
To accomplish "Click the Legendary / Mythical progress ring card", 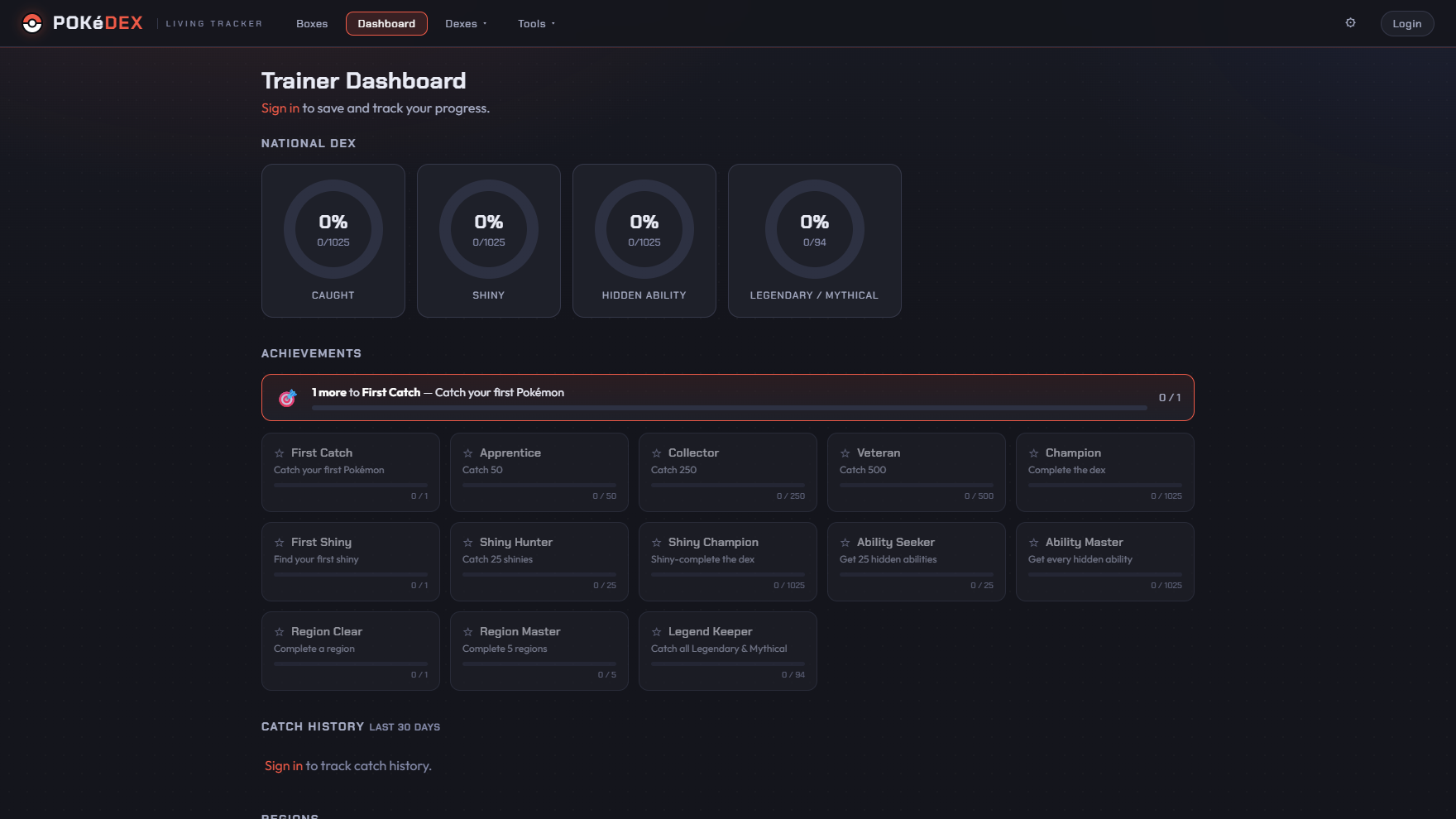I will click(x=815, y=241).
